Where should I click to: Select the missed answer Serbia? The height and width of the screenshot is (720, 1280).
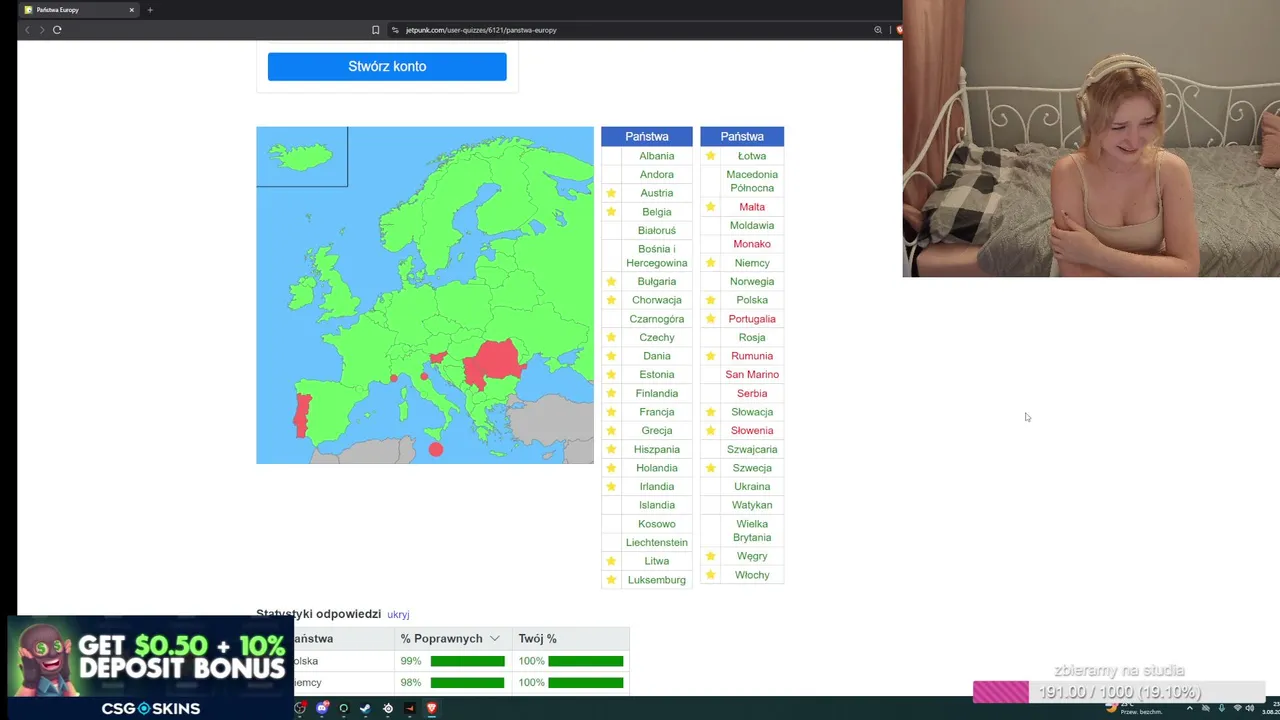tap(752, 394)
